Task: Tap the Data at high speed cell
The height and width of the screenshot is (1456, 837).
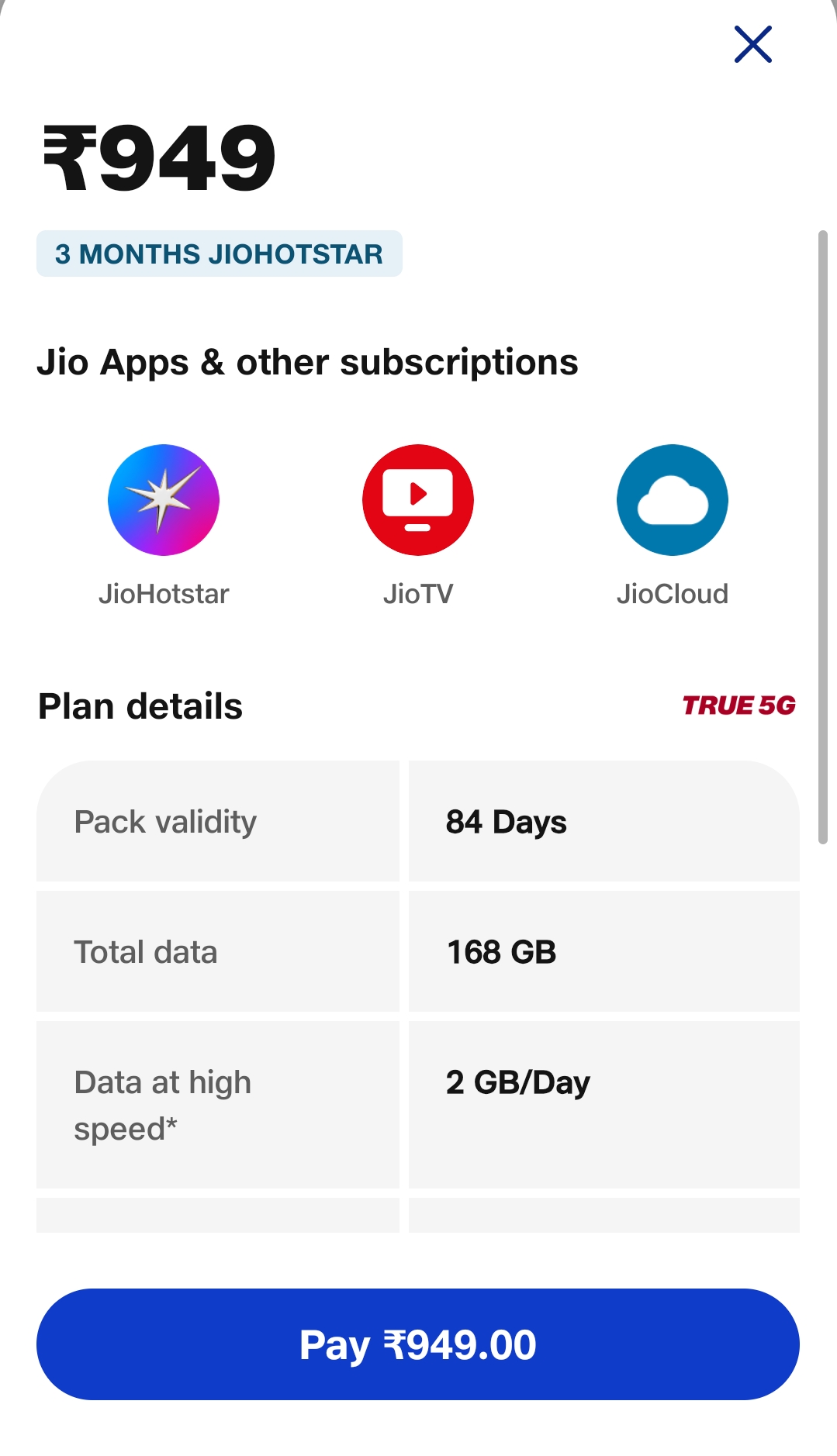Action: 218,1105
